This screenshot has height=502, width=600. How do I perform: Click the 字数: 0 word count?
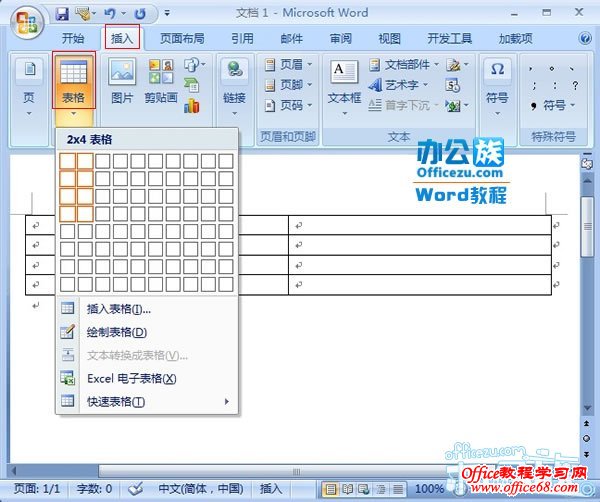click(x=95, y=489)
